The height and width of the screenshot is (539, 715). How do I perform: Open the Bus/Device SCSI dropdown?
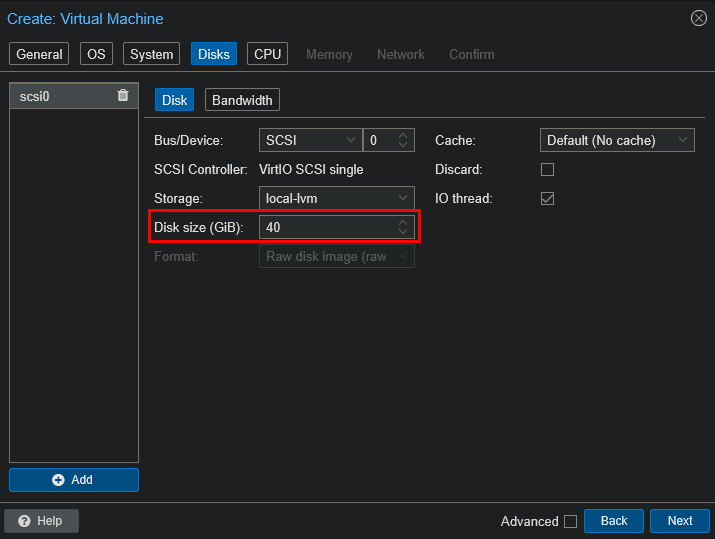click(x=309, y=141)
